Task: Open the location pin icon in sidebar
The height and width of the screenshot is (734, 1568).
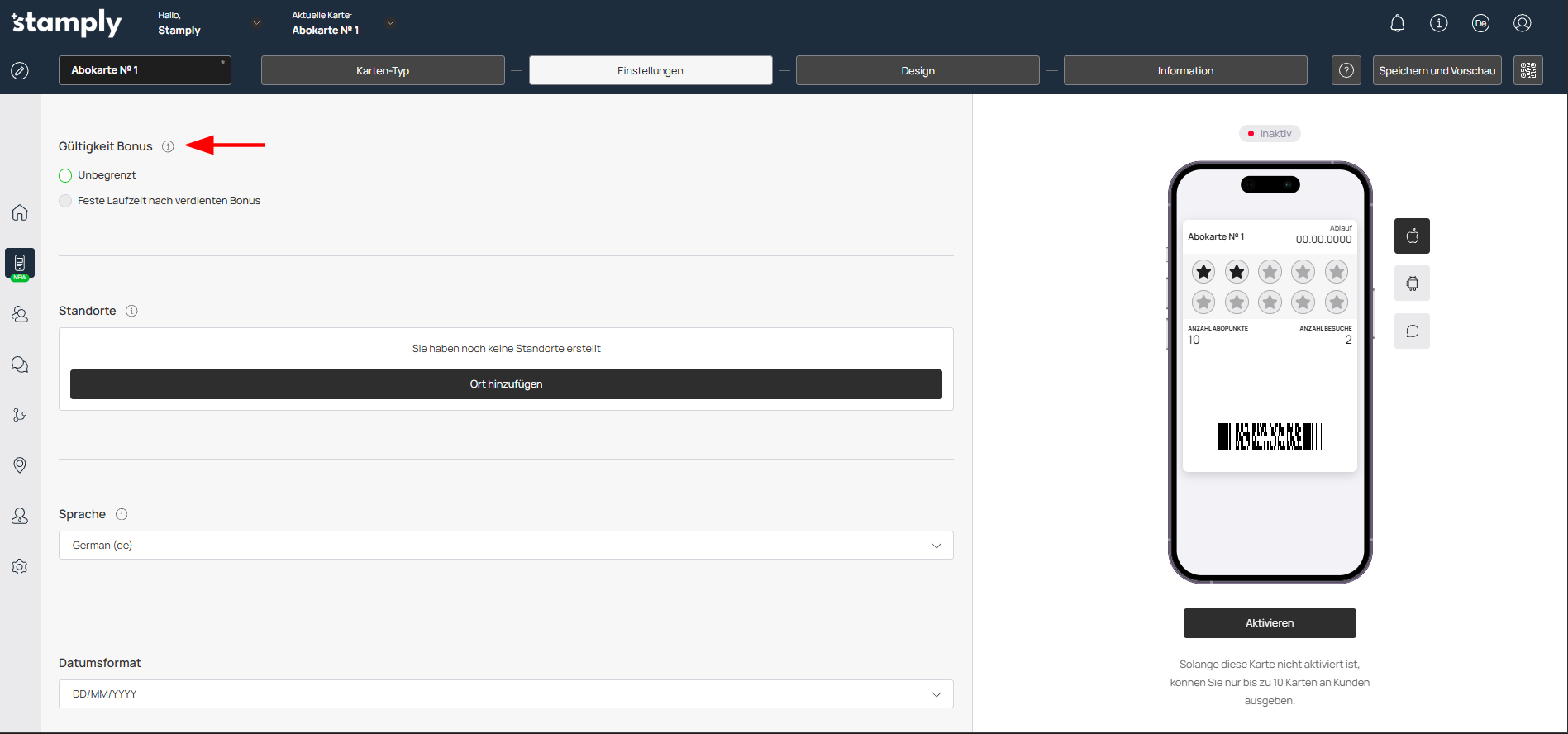Action: pos(20,465)
